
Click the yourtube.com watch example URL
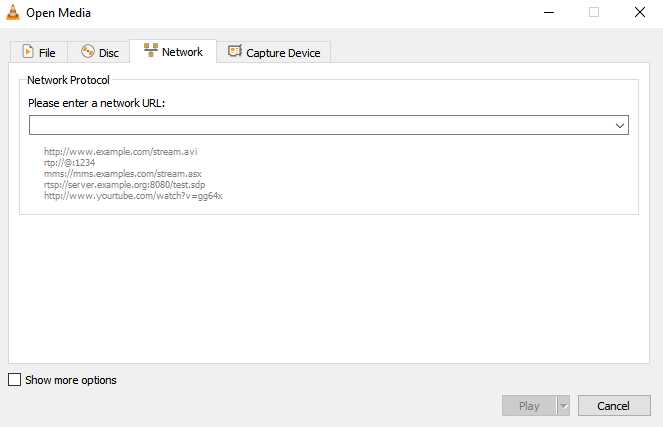pos(133,196)
